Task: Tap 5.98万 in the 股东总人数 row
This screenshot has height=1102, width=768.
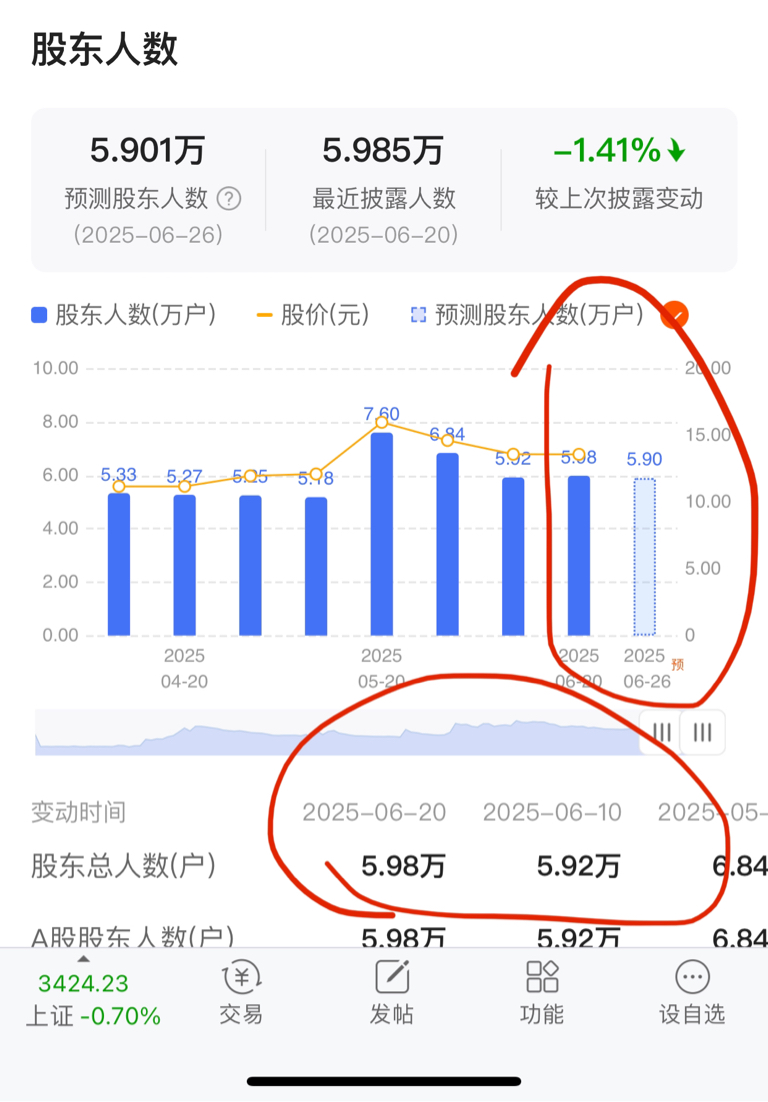Action: click(x=403, y=866)
